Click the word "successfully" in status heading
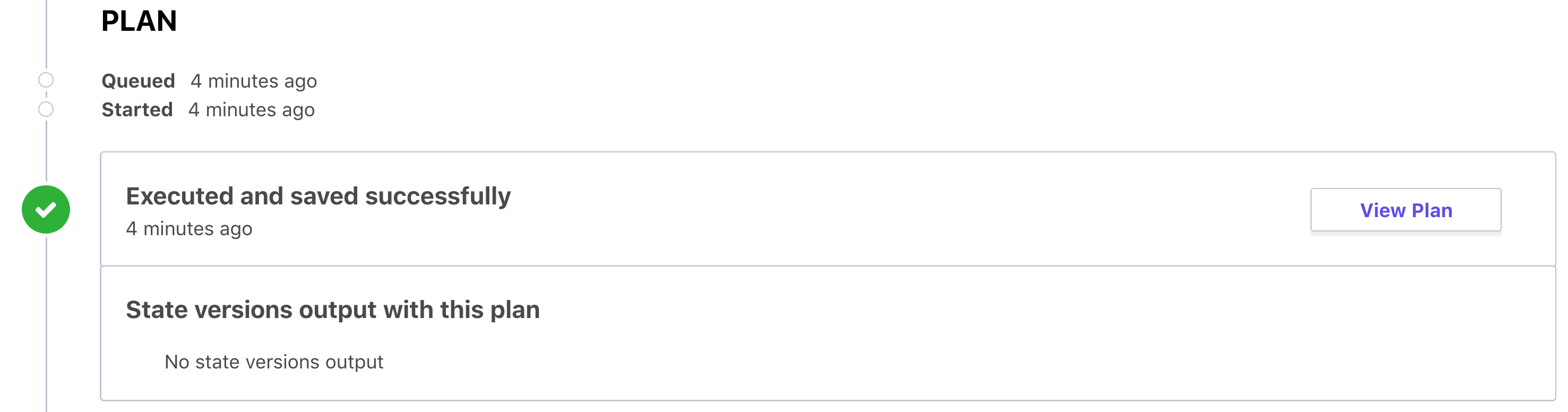Image resolution: width=1568 pixels, height=412 pixels. [438, 196]
